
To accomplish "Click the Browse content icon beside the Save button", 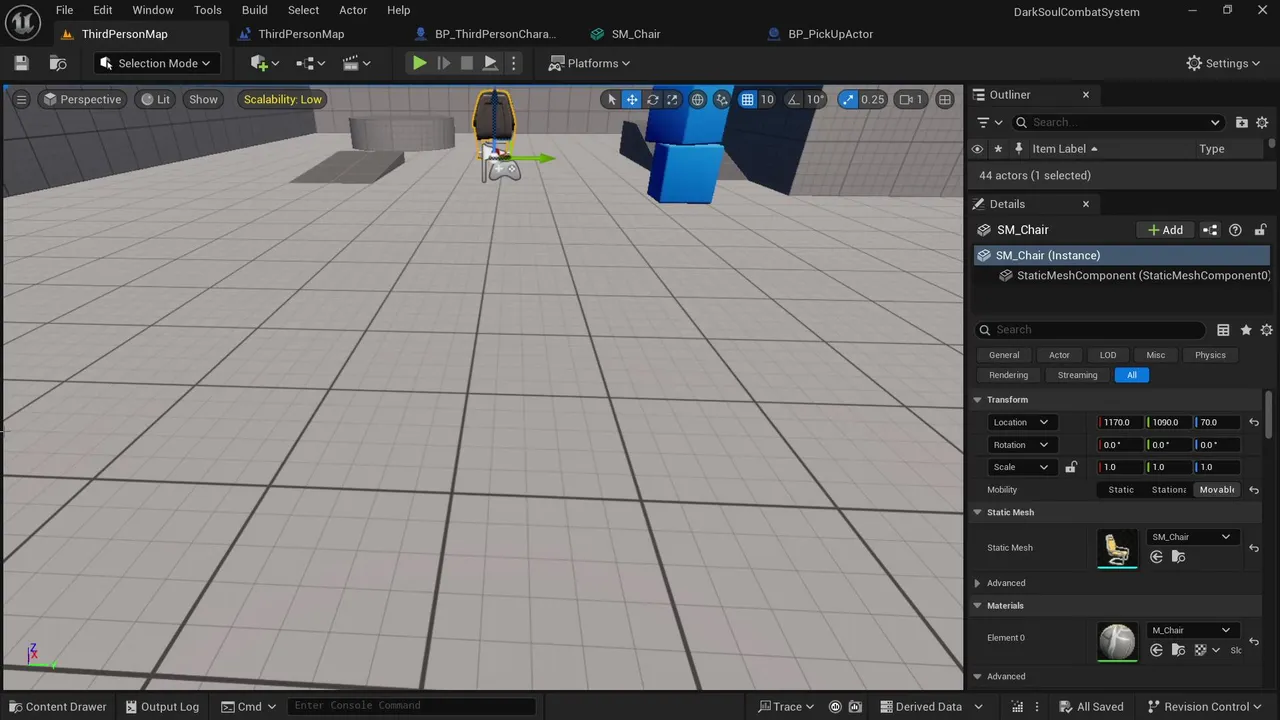I will pos(58,63).
